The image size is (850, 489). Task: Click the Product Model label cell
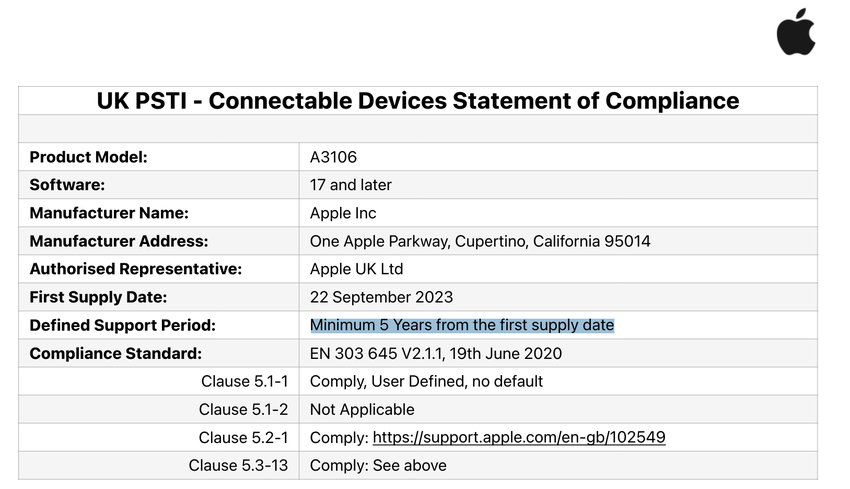(88, 157)
